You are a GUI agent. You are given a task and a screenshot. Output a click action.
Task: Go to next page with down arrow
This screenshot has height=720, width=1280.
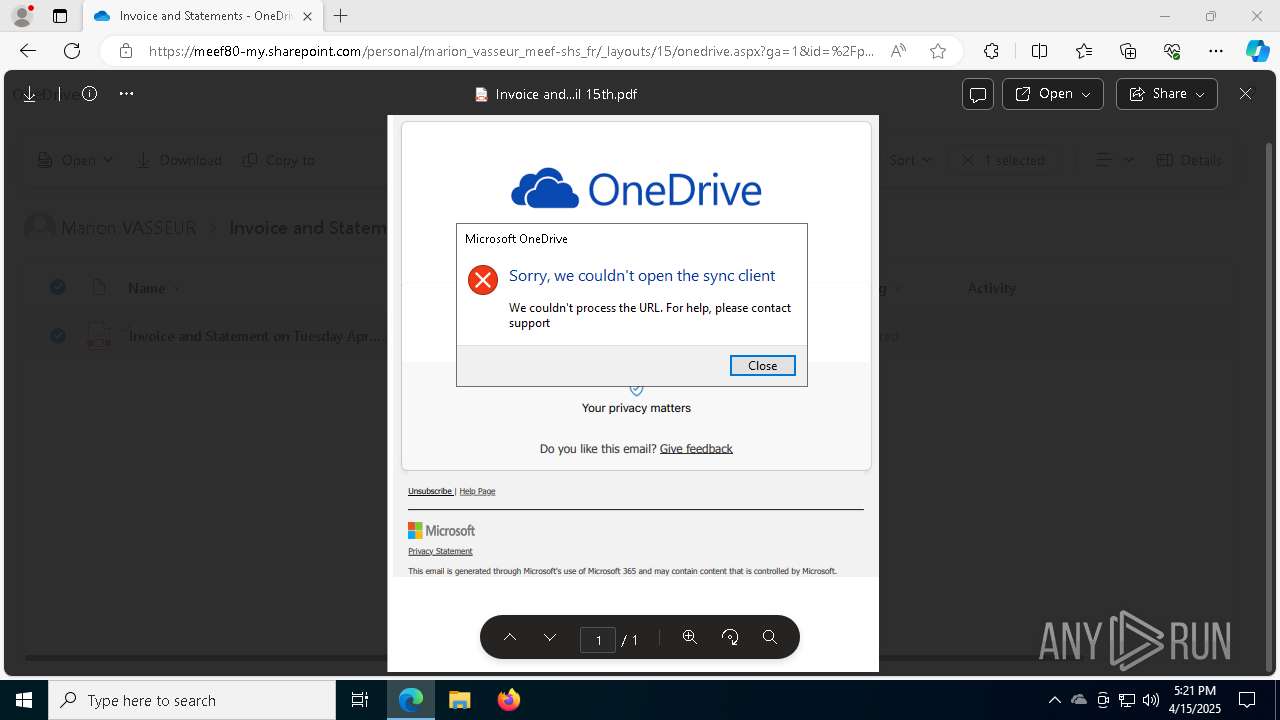550,638
